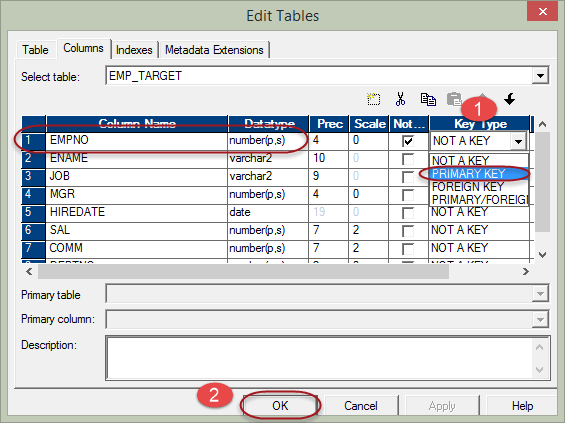
Task: Uncheck Not Null for EMPNO
Action: click(408, 141)
